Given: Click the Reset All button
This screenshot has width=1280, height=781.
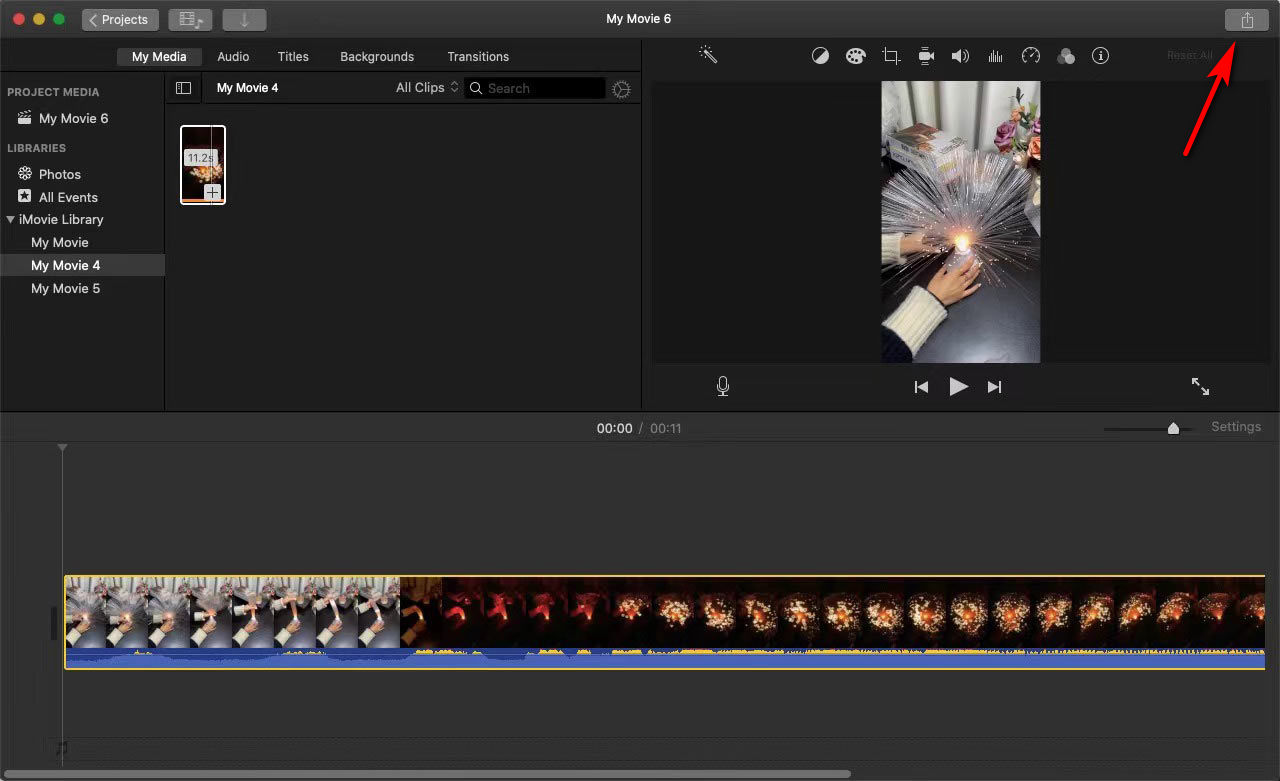Looking at the screenshot, I should tap(1190, 56).
